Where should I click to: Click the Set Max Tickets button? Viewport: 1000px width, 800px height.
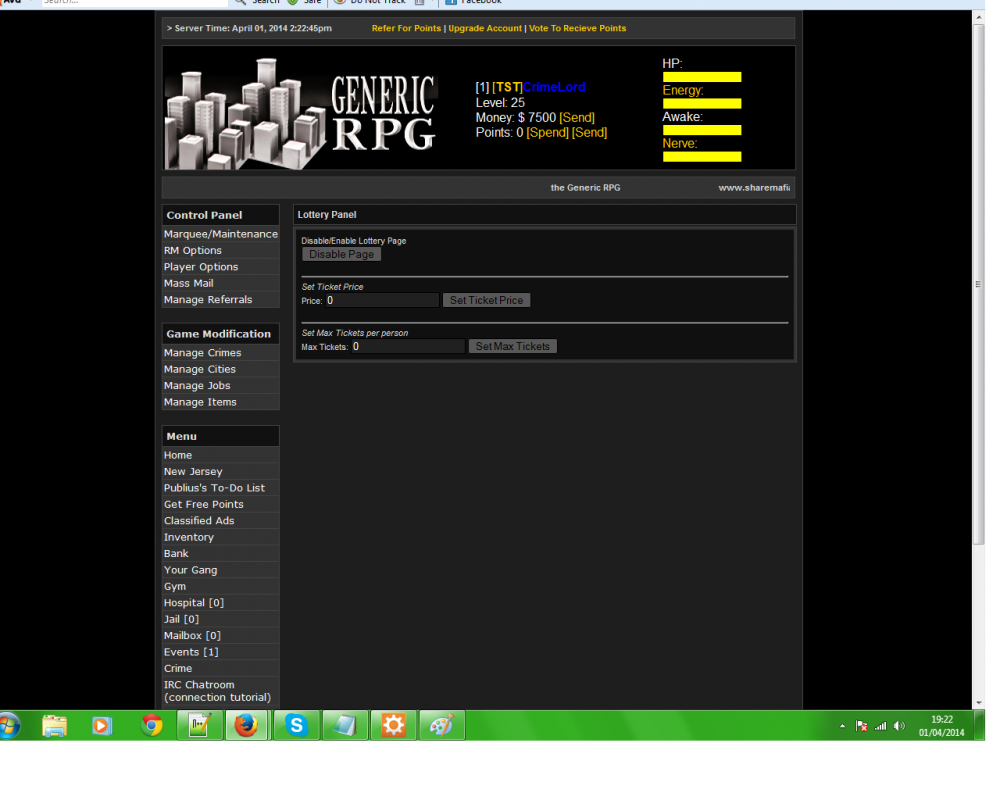click(512, 346)
